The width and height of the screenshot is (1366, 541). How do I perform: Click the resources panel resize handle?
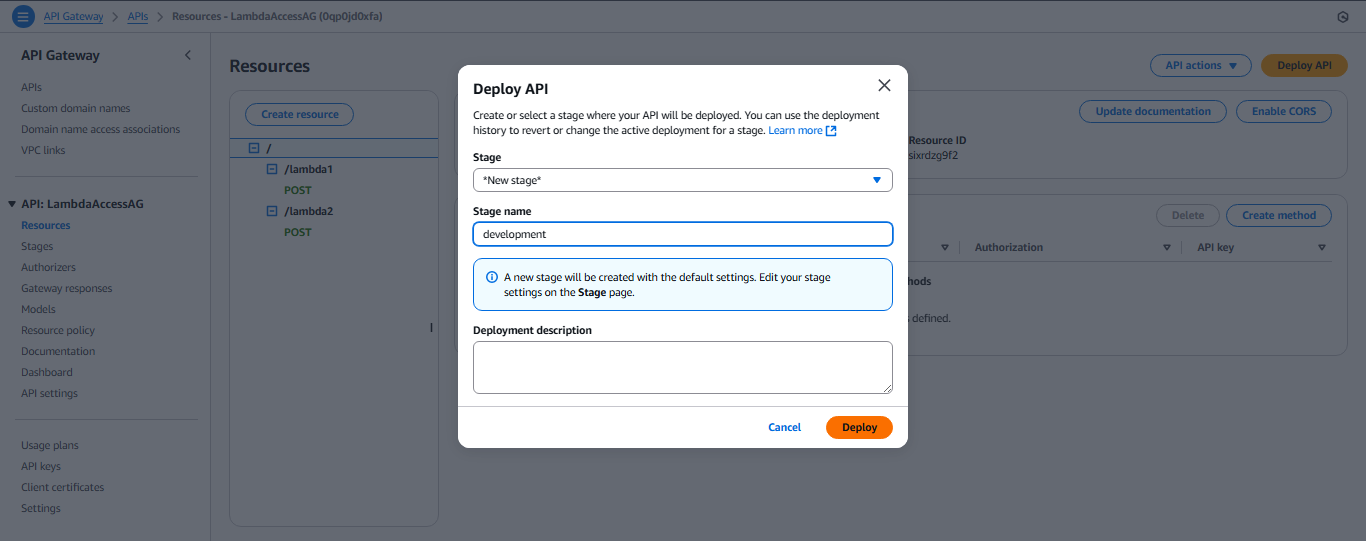click(x=432, y=327)
